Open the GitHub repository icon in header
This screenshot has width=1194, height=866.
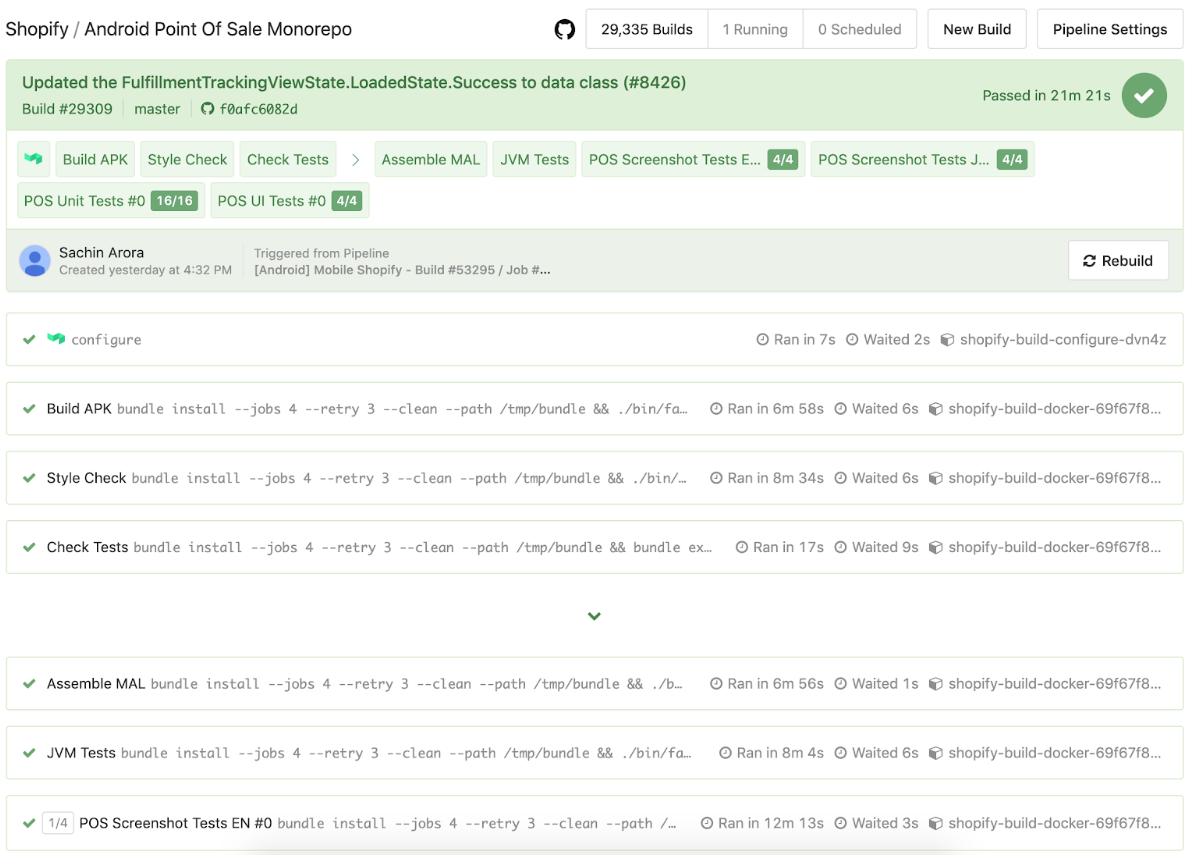click(564, 30)
